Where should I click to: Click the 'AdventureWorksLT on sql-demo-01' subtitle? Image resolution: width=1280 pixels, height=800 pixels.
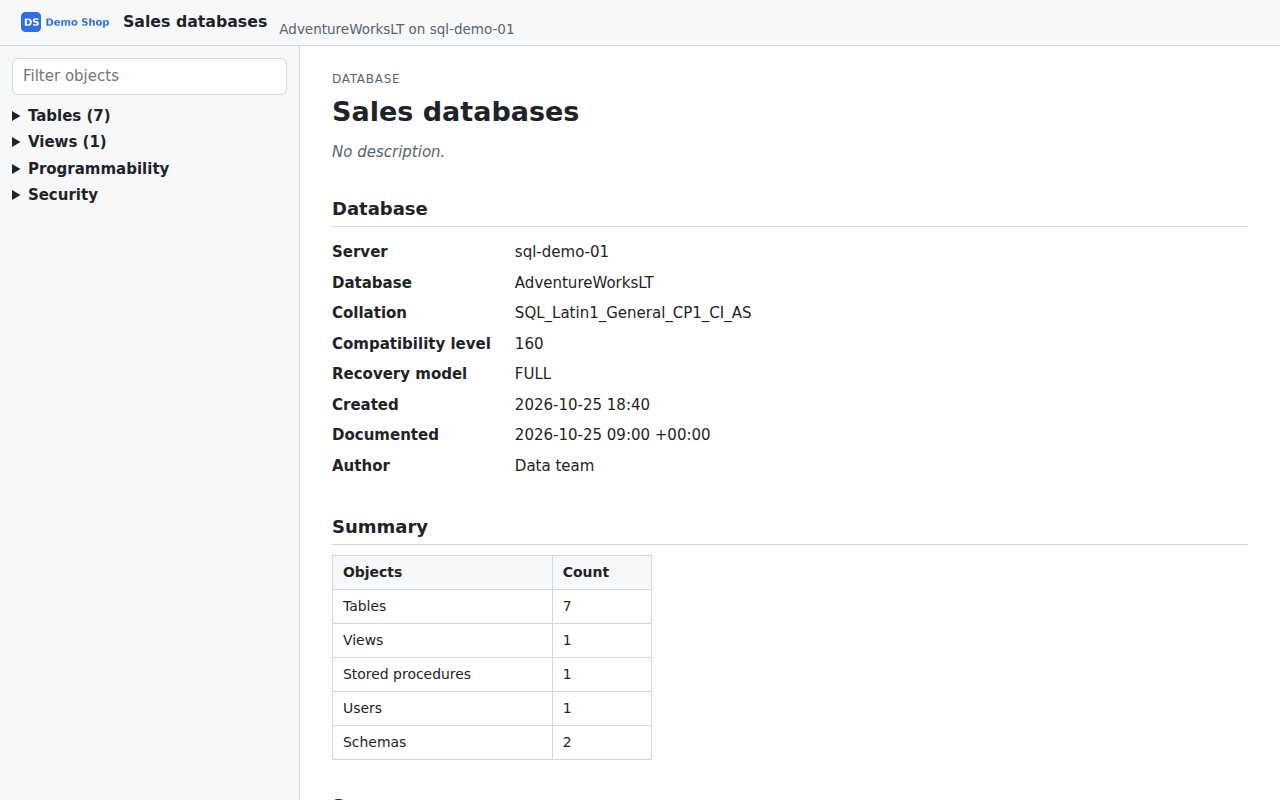(x=397, y=29)
